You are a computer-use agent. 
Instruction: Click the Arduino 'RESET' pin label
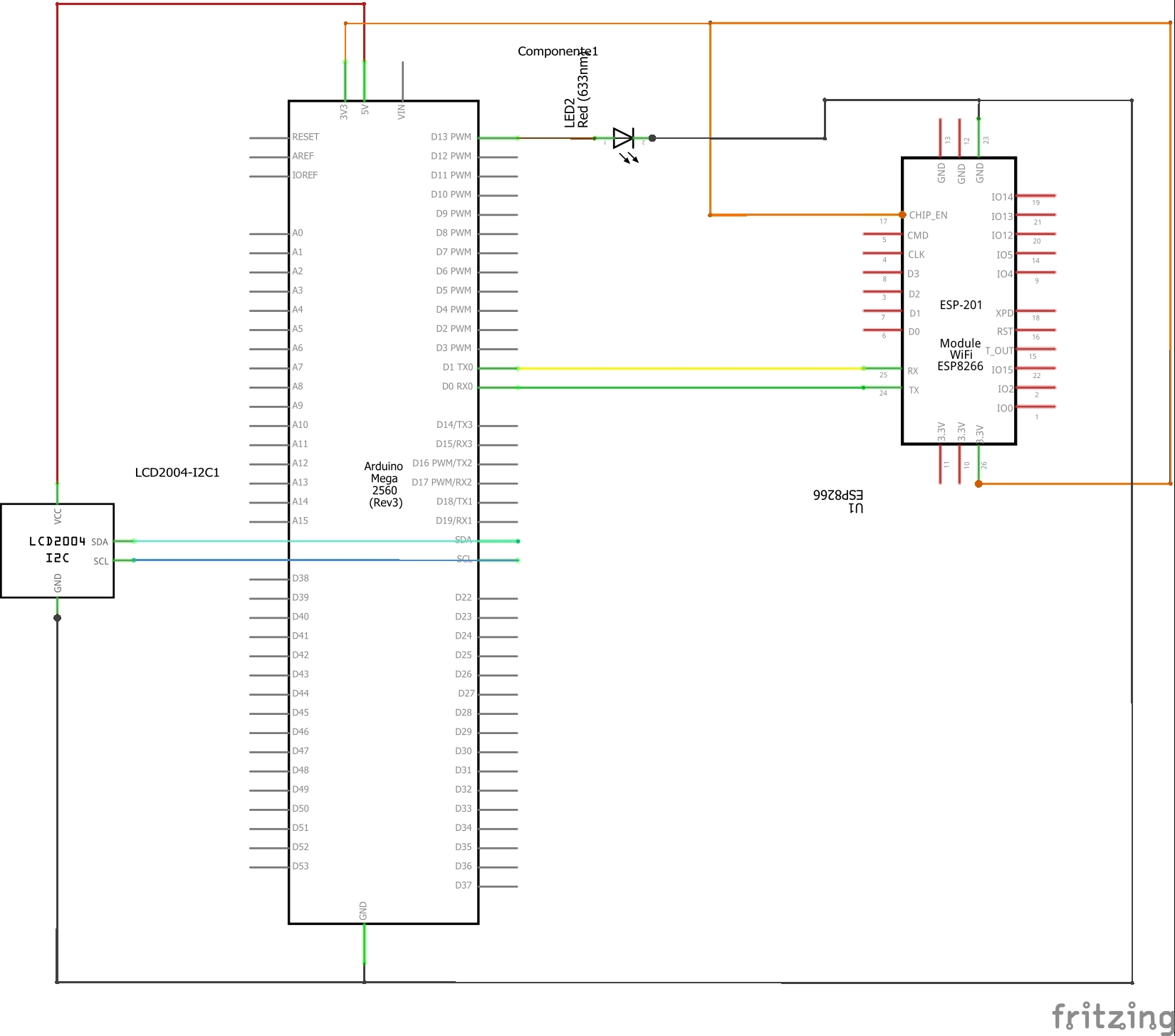tap(305, 137)
